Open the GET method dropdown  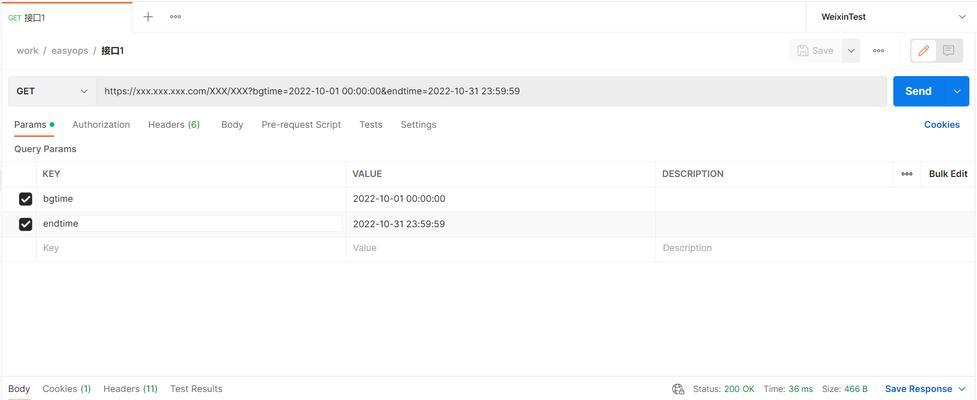click(52, 91)
